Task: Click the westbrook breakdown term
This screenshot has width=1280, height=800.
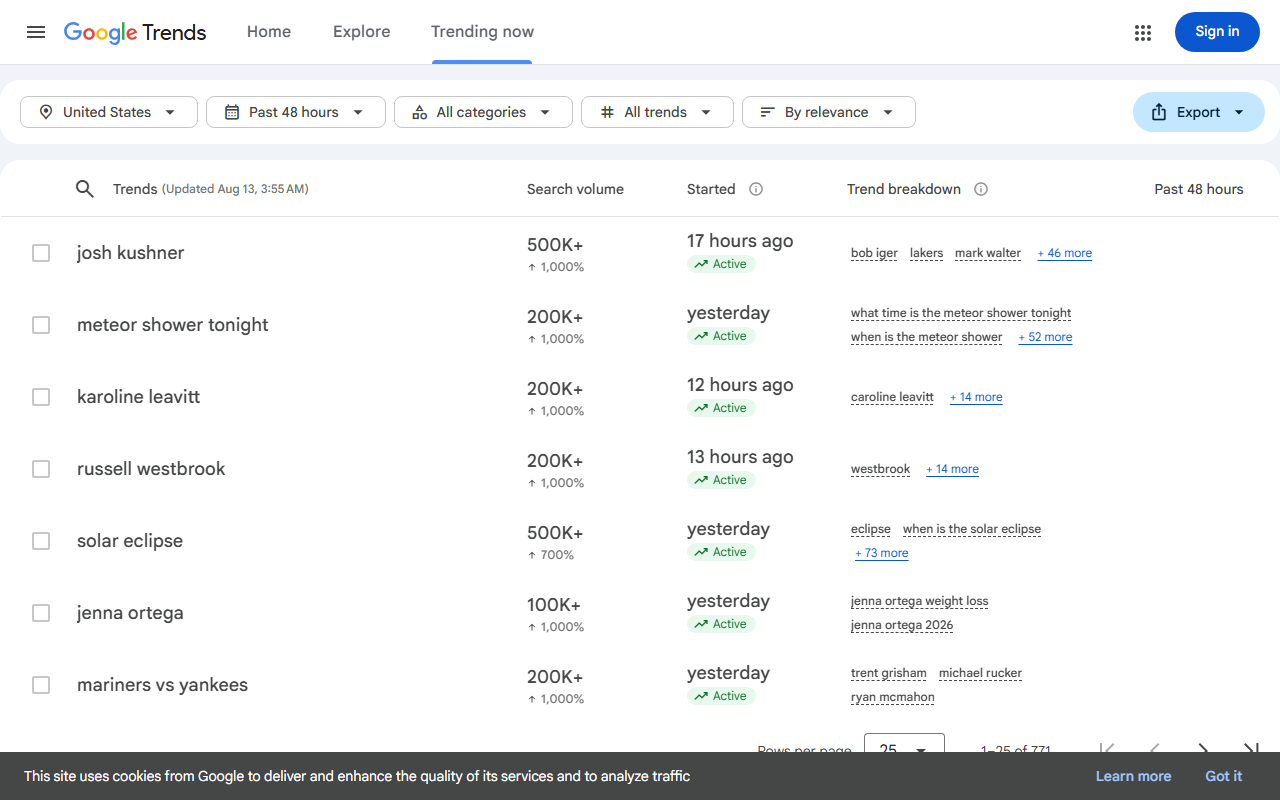Action: pos(880,469)
